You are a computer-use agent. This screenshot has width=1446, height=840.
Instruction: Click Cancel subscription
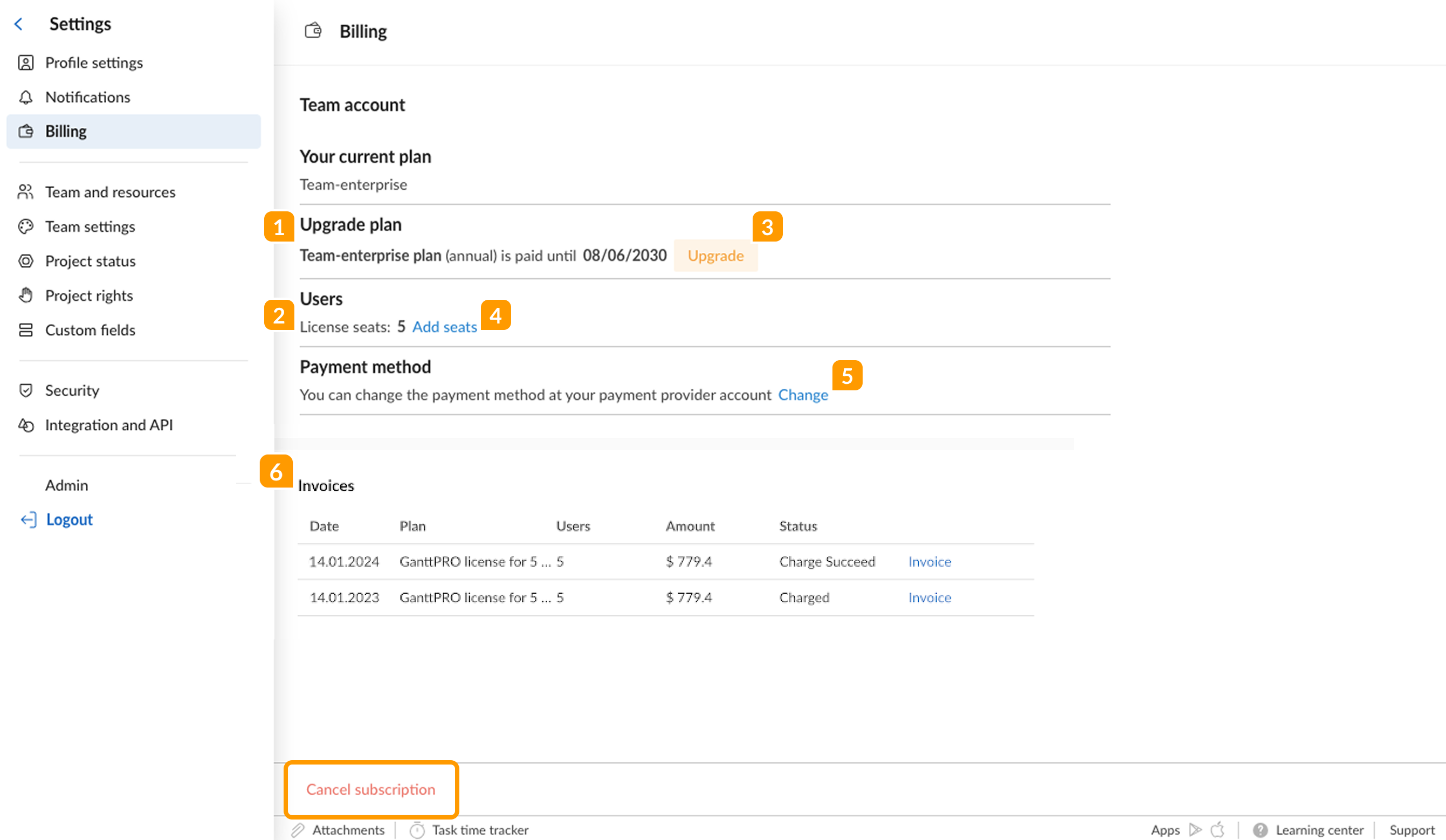coord(371,789)
